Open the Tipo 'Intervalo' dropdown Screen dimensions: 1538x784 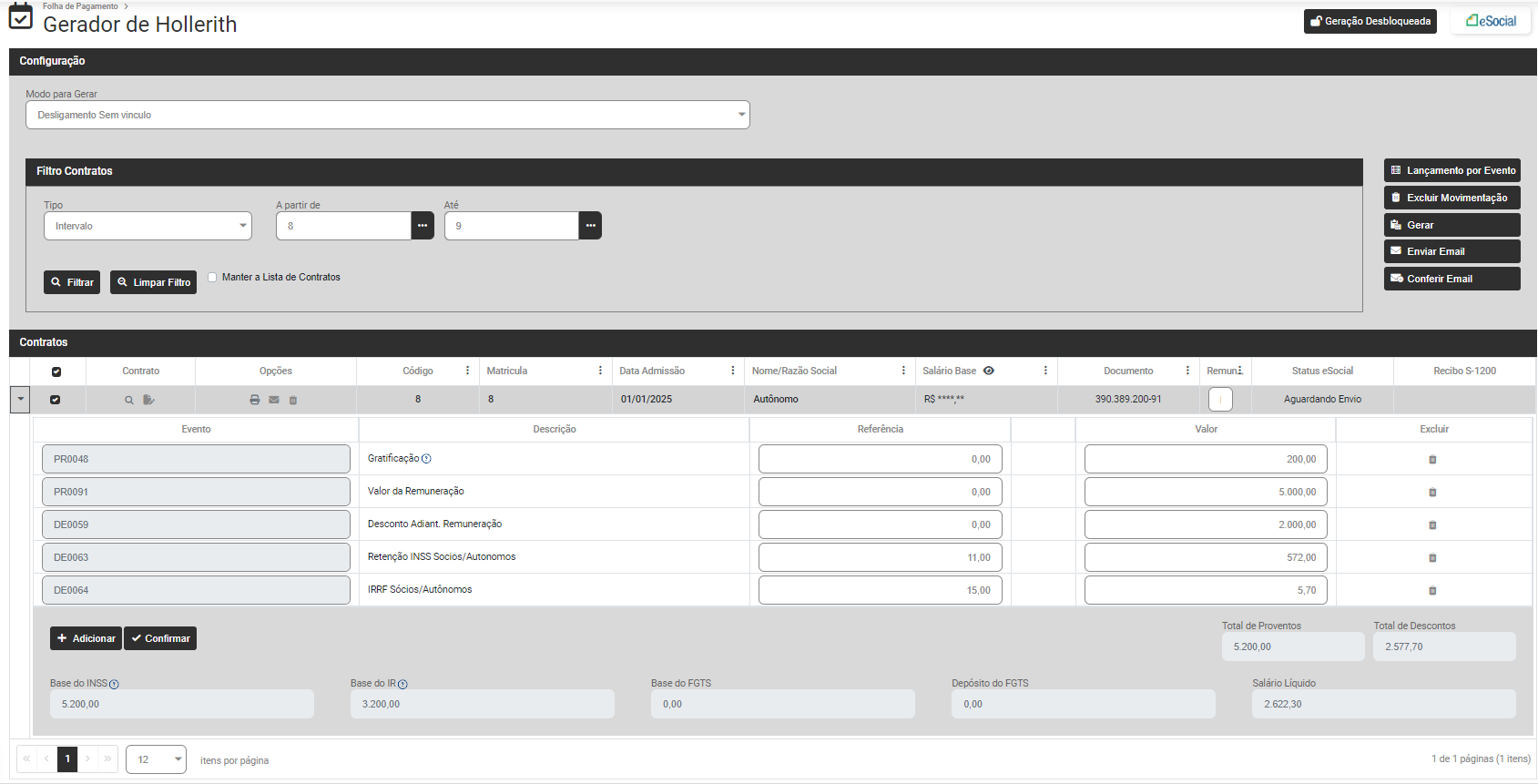pyautogui.click(x=148, y=226)
